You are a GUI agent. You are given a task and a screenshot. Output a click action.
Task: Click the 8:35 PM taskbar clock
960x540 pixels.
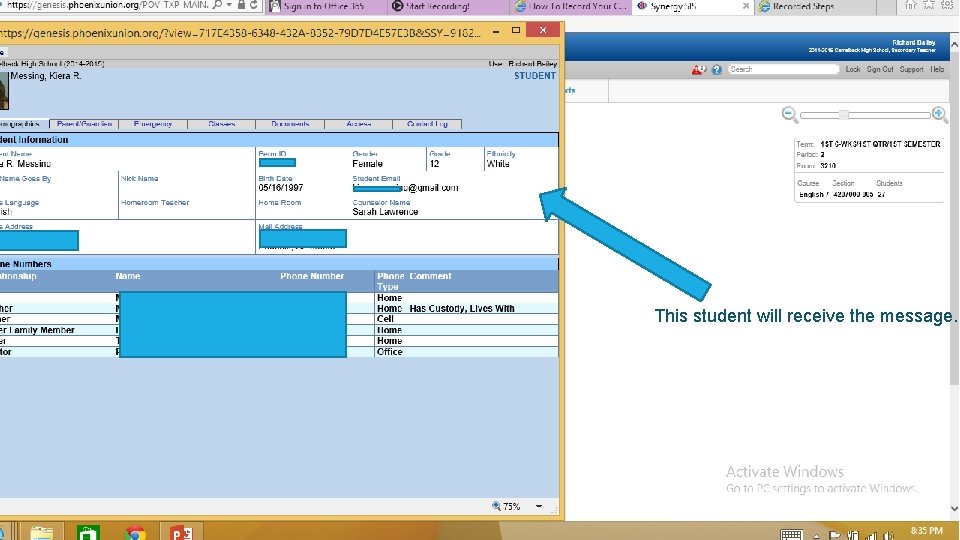point(926,531)
